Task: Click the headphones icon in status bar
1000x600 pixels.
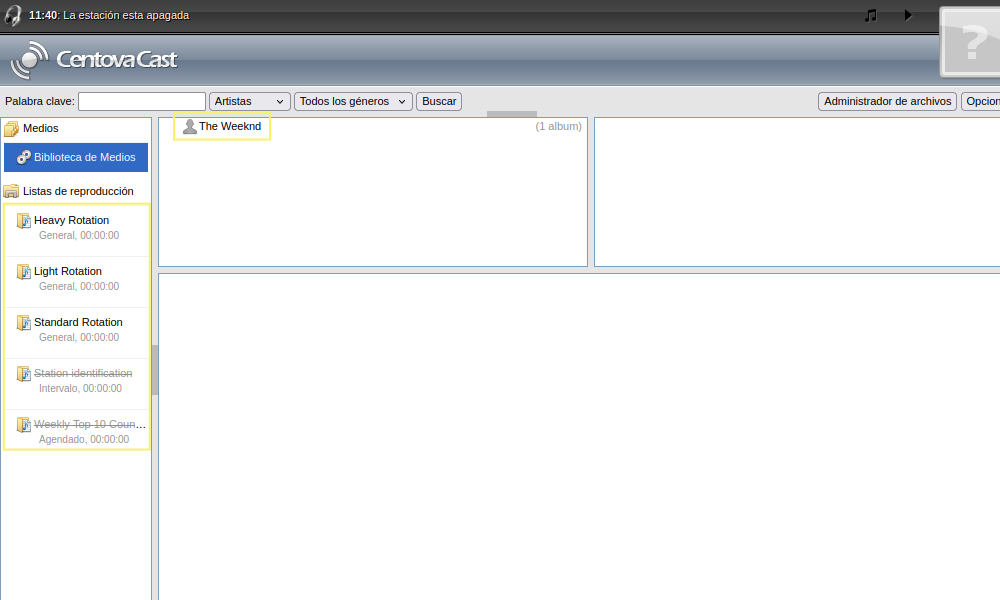Action: tap(13, 15)
